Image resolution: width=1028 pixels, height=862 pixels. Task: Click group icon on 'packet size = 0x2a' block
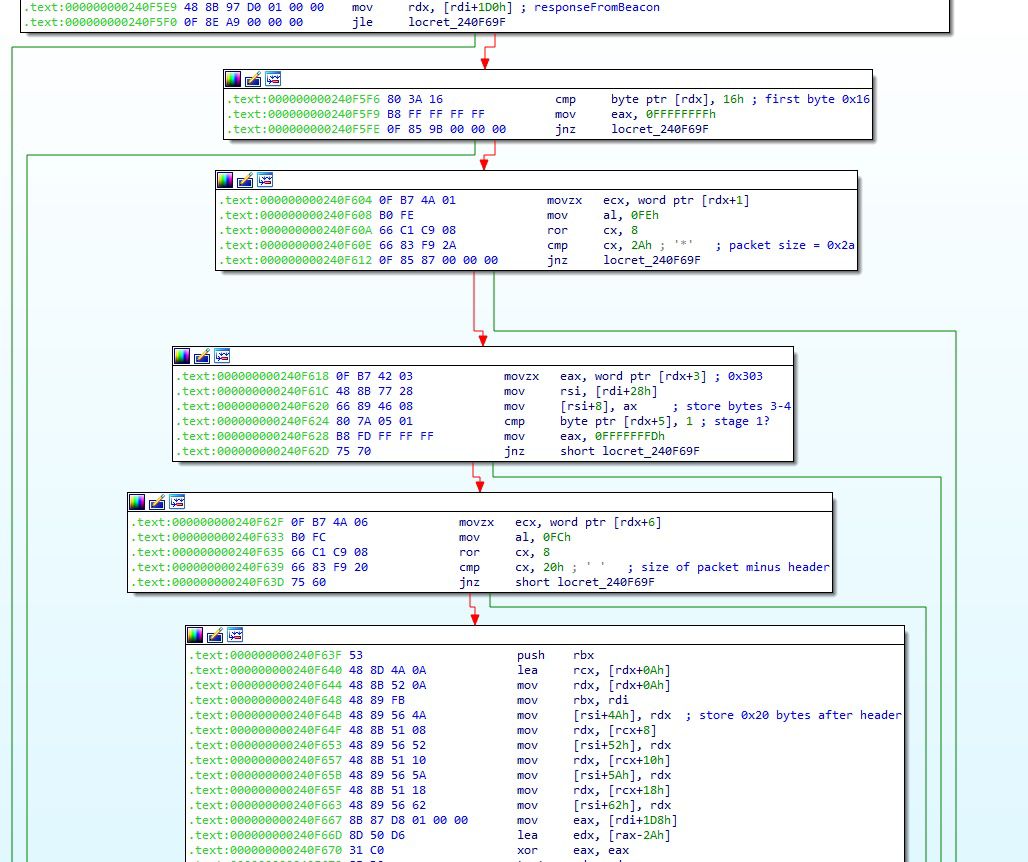[x=265, y=180]
